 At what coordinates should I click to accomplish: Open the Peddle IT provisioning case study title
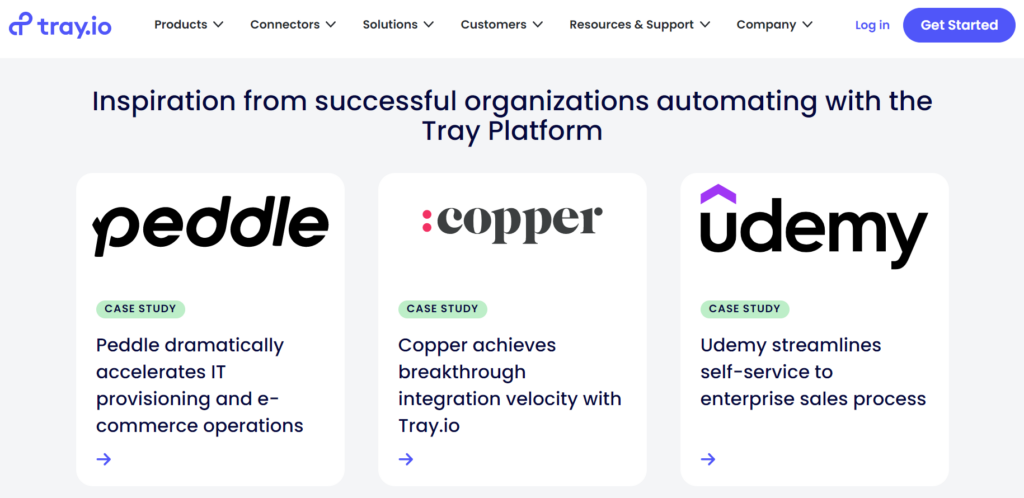click(x=200, y=385)
